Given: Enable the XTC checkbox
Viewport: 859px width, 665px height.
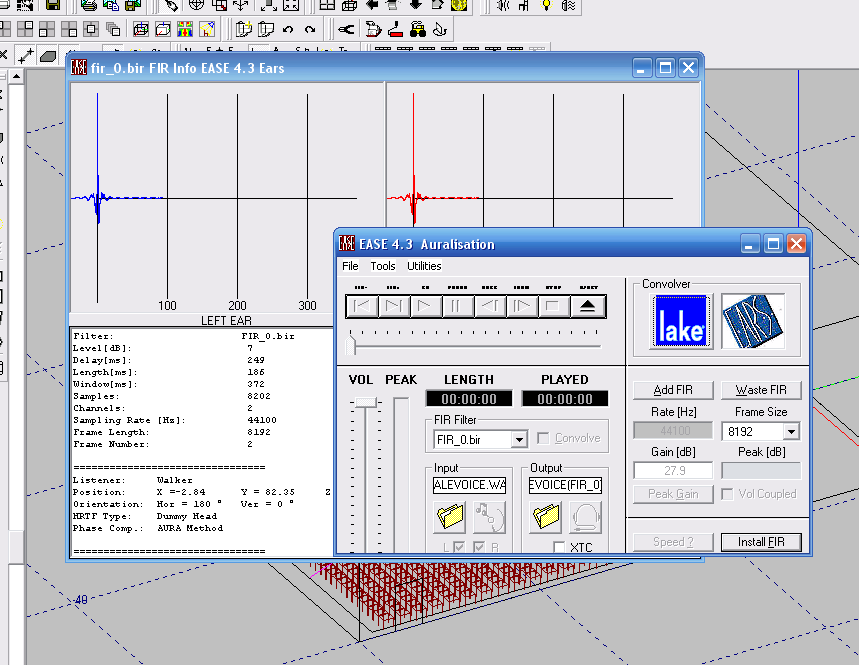Looking at the screenshot, I should coord(559,547).
